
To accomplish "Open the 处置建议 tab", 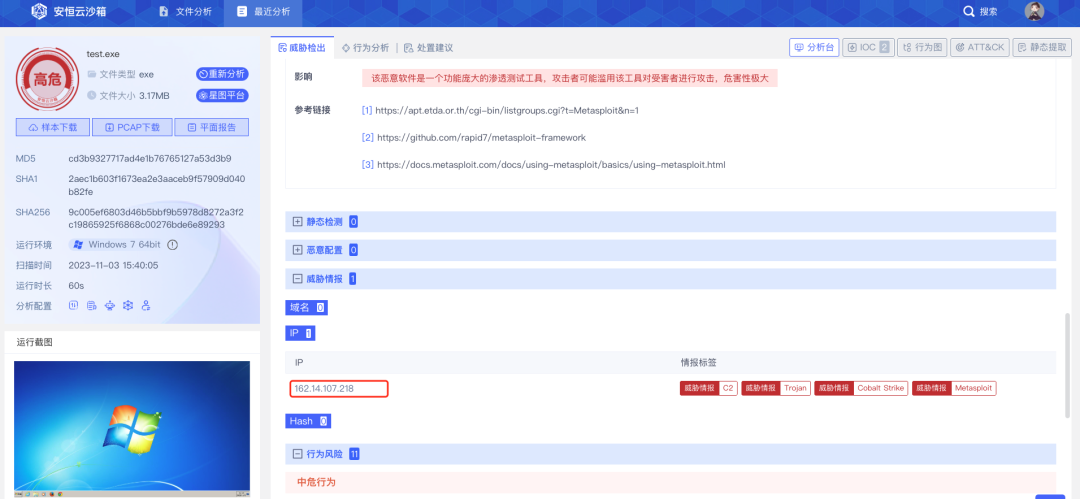I will coord(428,47).
